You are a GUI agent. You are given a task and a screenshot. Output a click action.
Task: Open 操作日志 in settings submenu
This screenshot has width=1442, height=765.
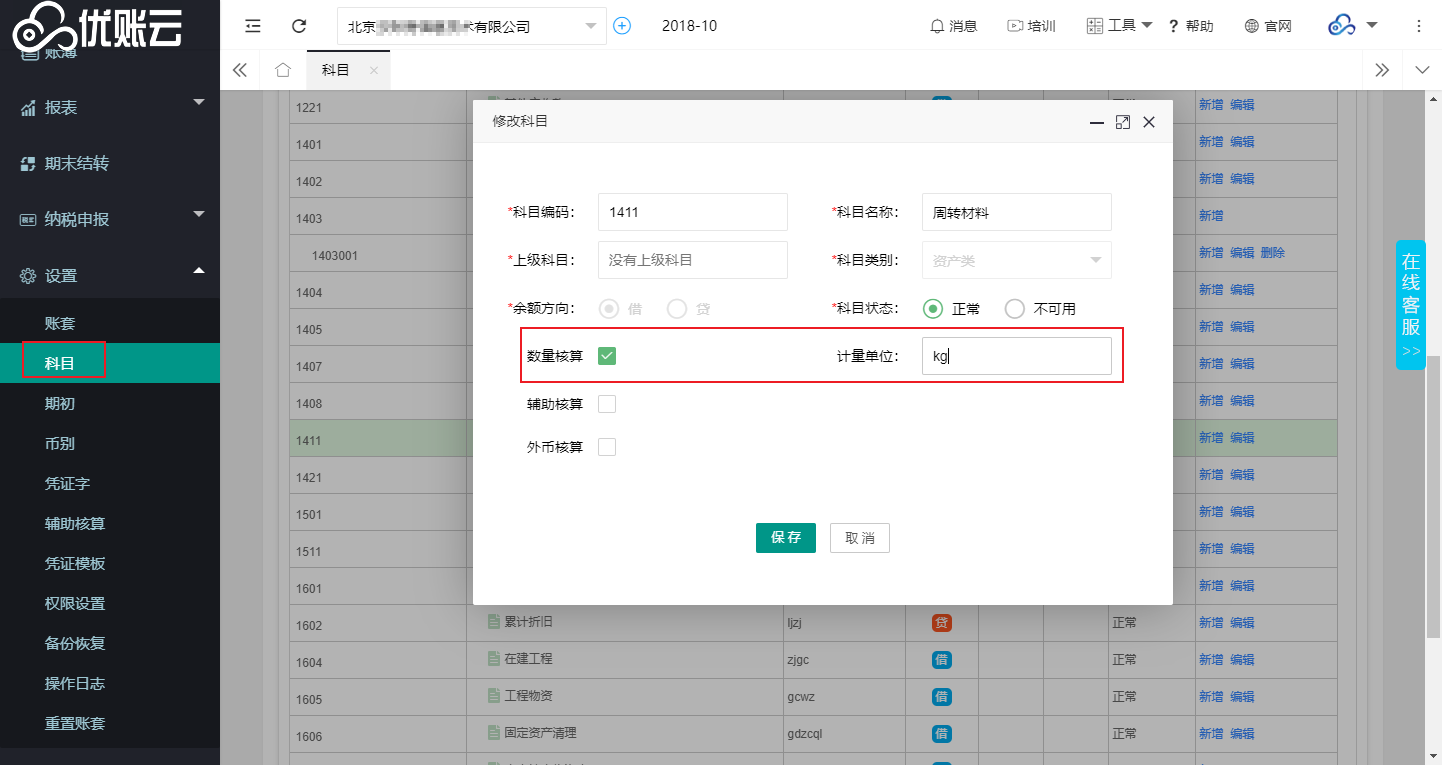[x=110, y=683]
